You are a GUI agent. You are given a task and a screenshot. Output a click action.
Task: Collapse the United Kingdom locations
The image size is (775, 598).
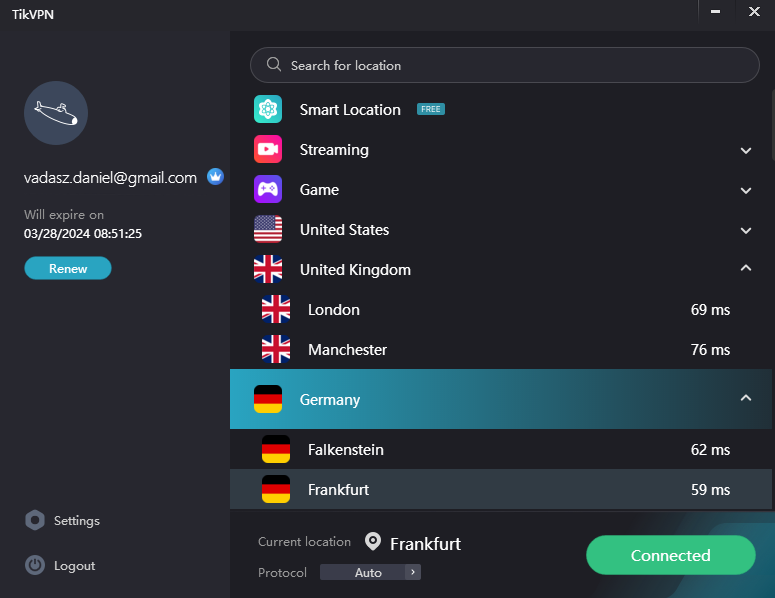click(x=745, y=269)
